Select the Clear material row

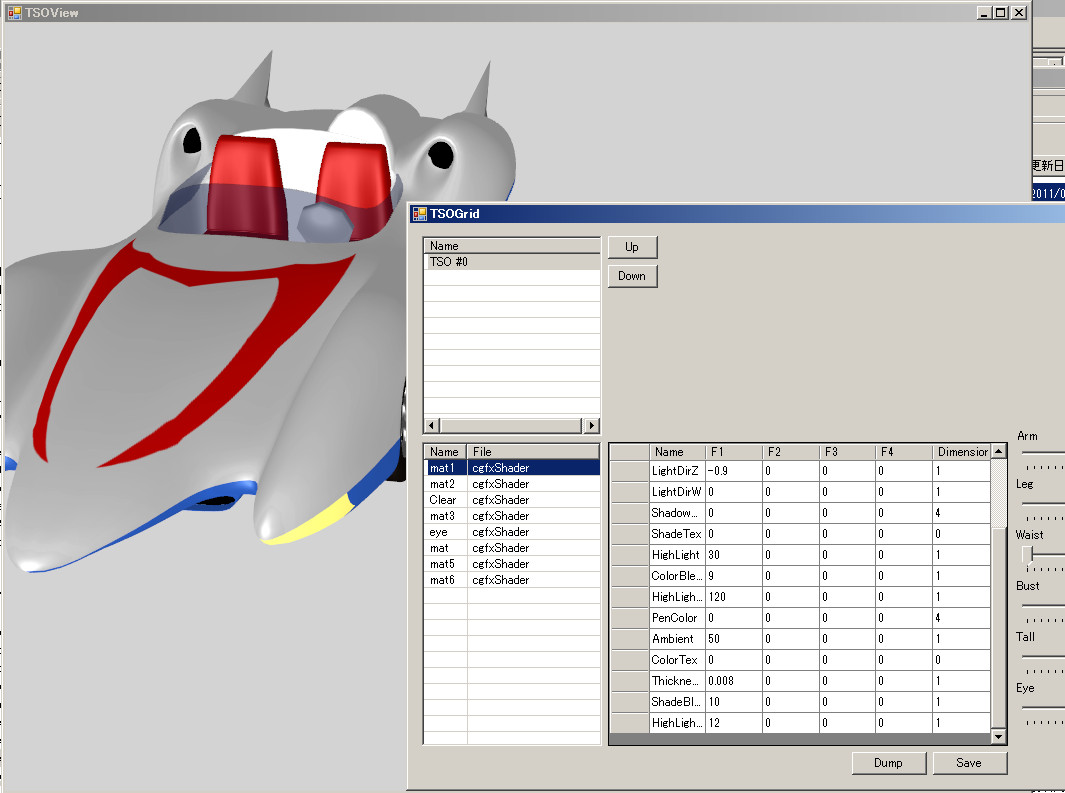point(443,500)
